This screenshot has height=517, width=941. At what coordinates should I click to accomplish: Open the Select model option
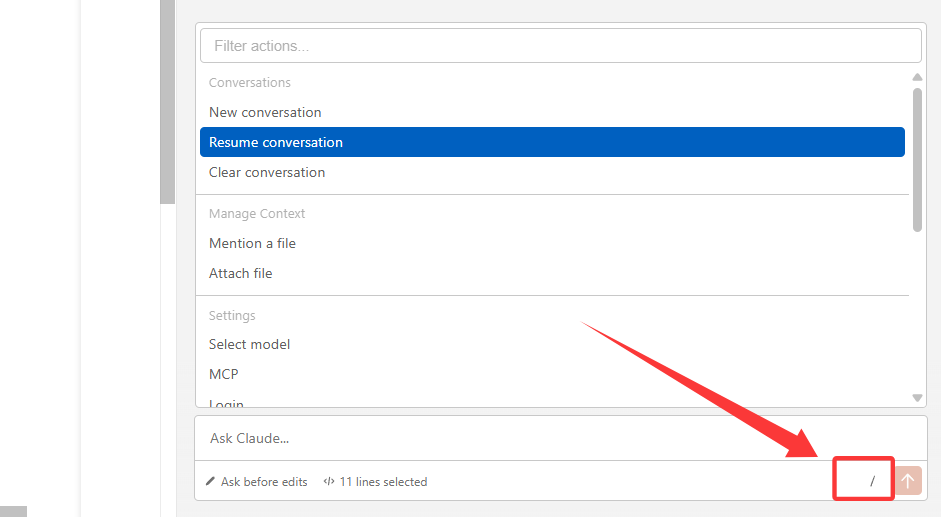(249, 344)
